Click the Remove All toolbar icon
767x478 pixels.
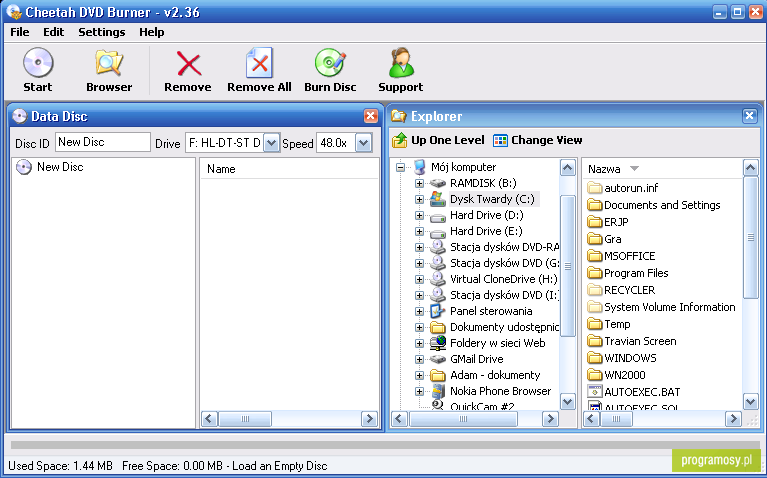[259, 63]
